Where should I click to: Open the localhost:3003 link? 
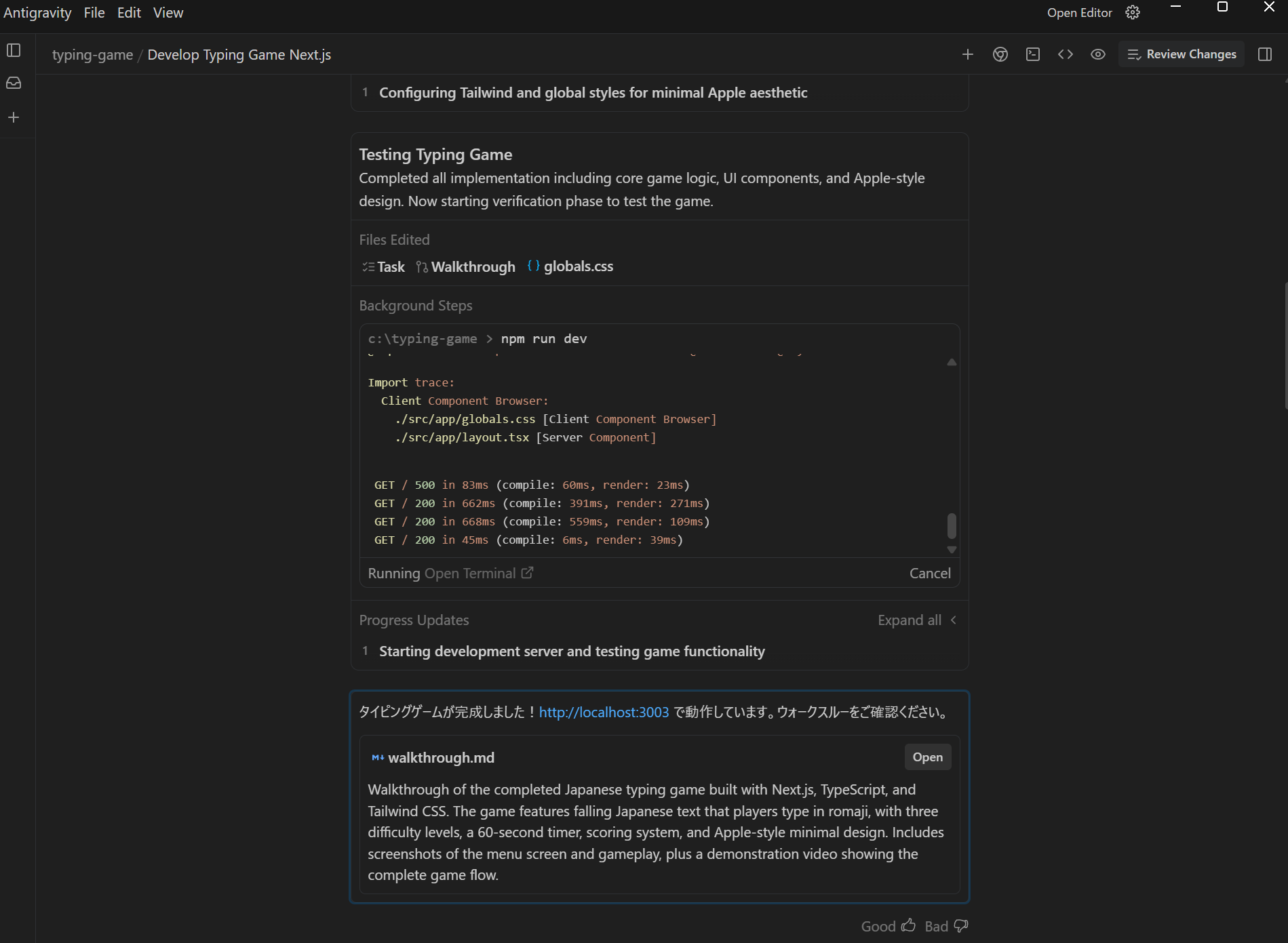click(x=604, y=713)
